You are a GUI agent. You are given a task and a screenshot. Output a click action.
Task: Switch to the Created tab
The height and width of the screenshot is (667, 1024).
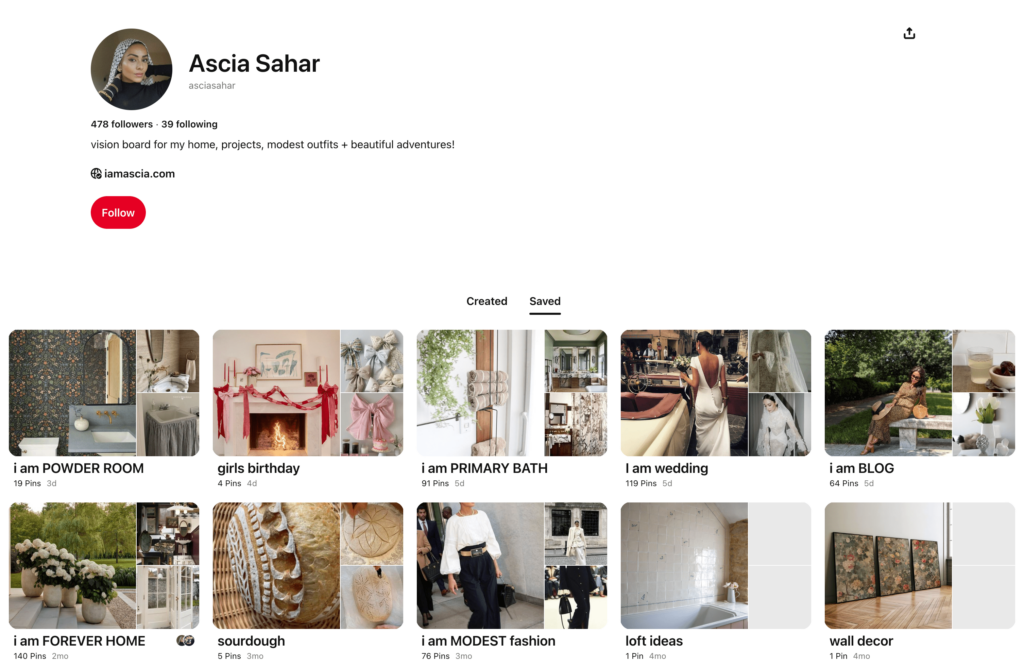[x=487, y=301]
